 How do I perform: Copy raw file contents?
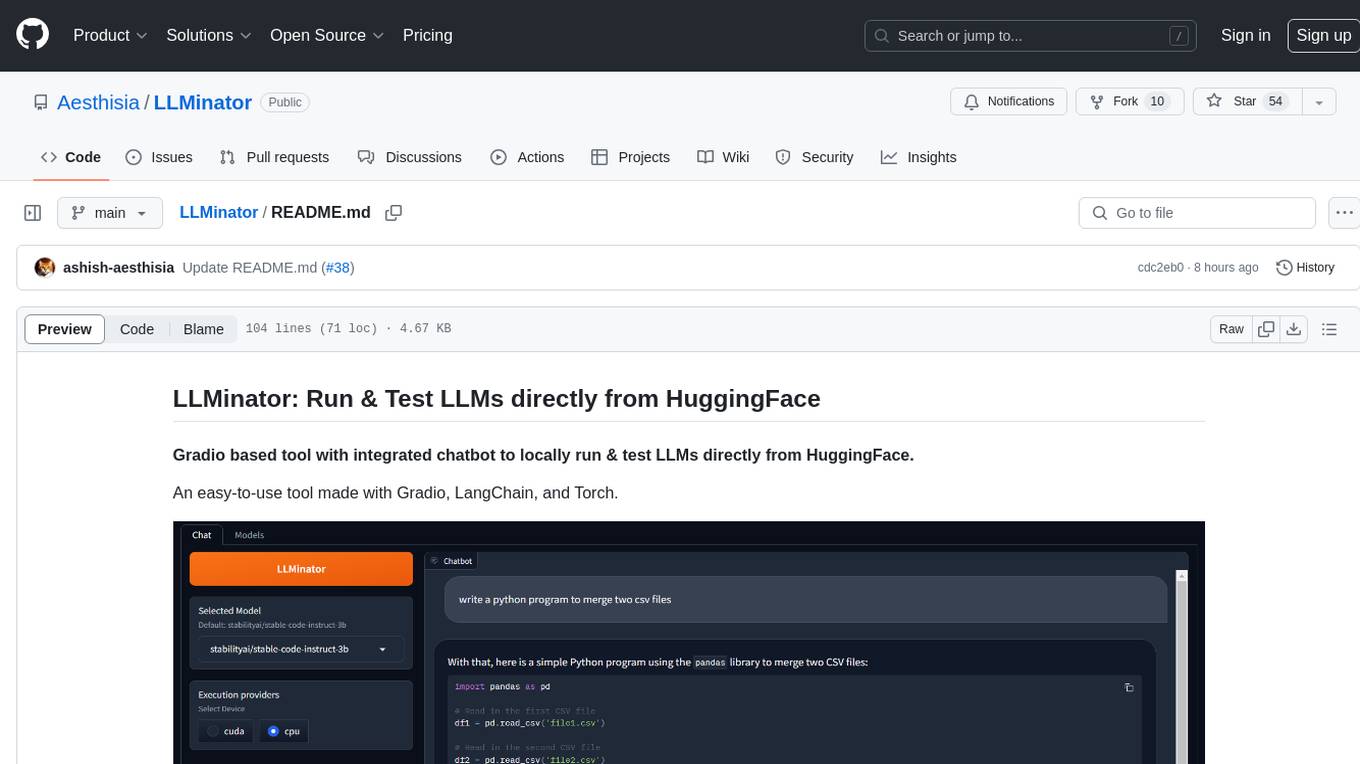point(1267,329)
